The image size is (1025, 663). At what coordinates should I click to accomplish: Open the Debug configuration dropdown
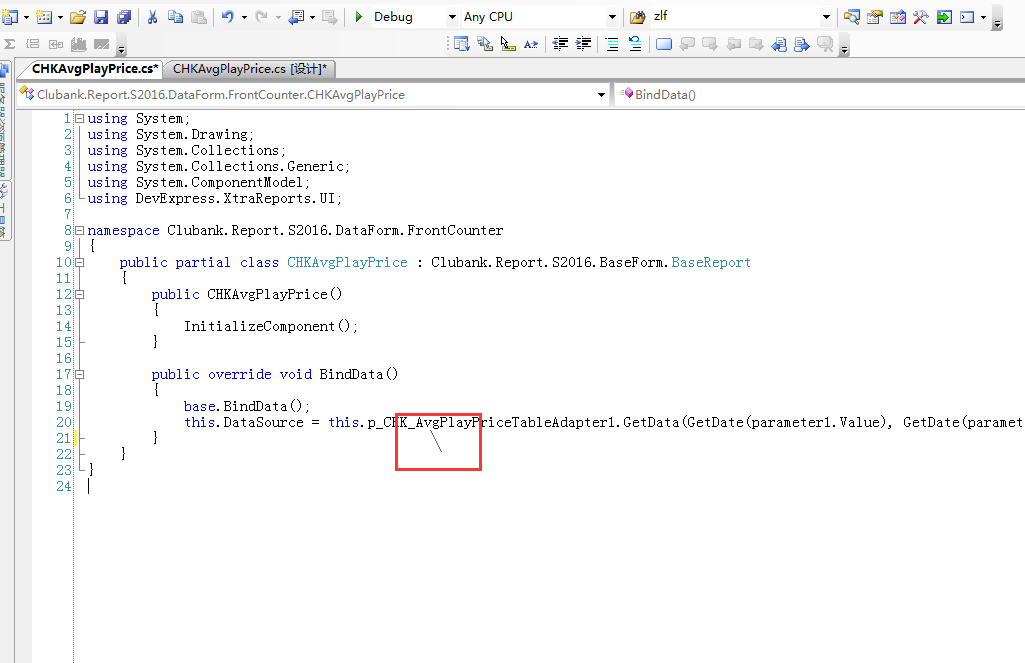pos(452,17)
